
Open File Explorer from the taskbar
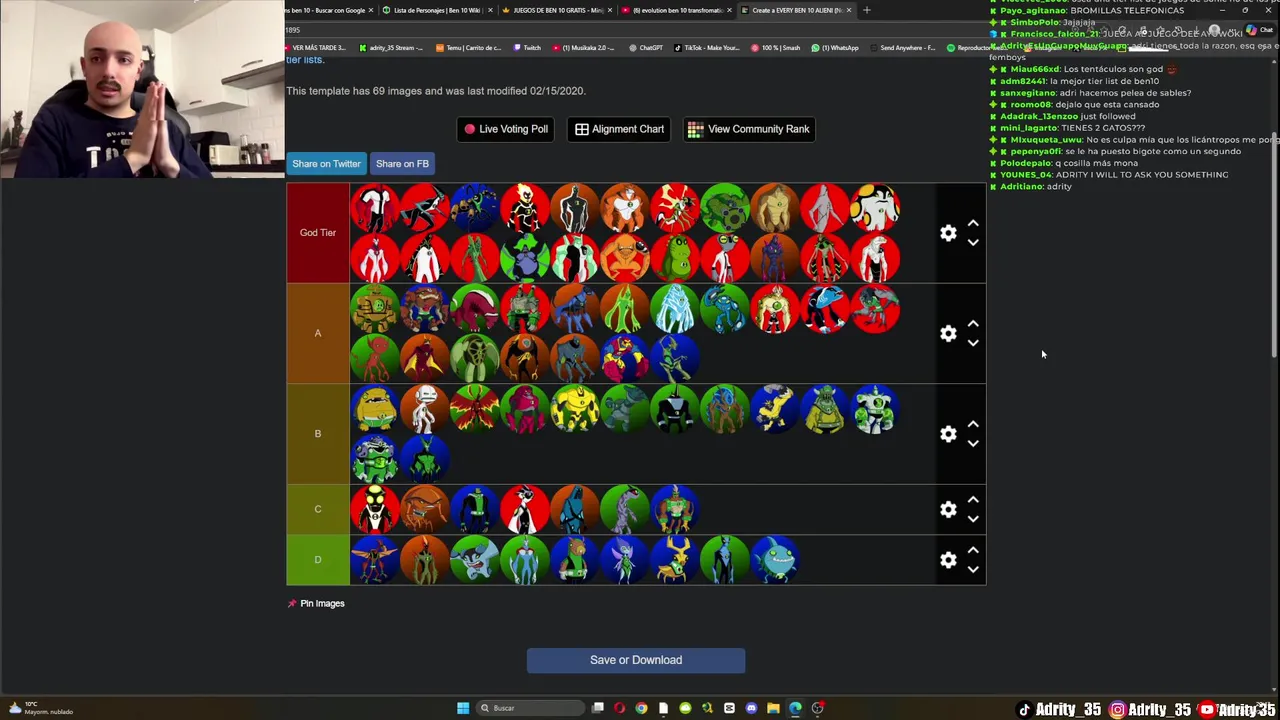pyautogui.click(x=773, y=708)
